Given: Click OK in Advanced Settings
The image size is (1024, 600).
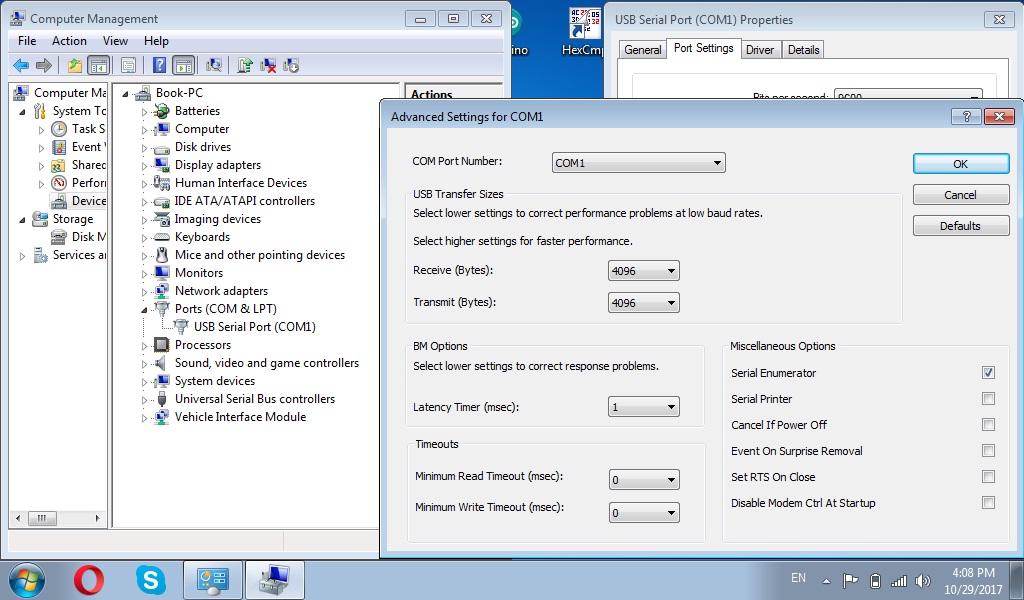Looking at the screenshot, I should 961,164.
